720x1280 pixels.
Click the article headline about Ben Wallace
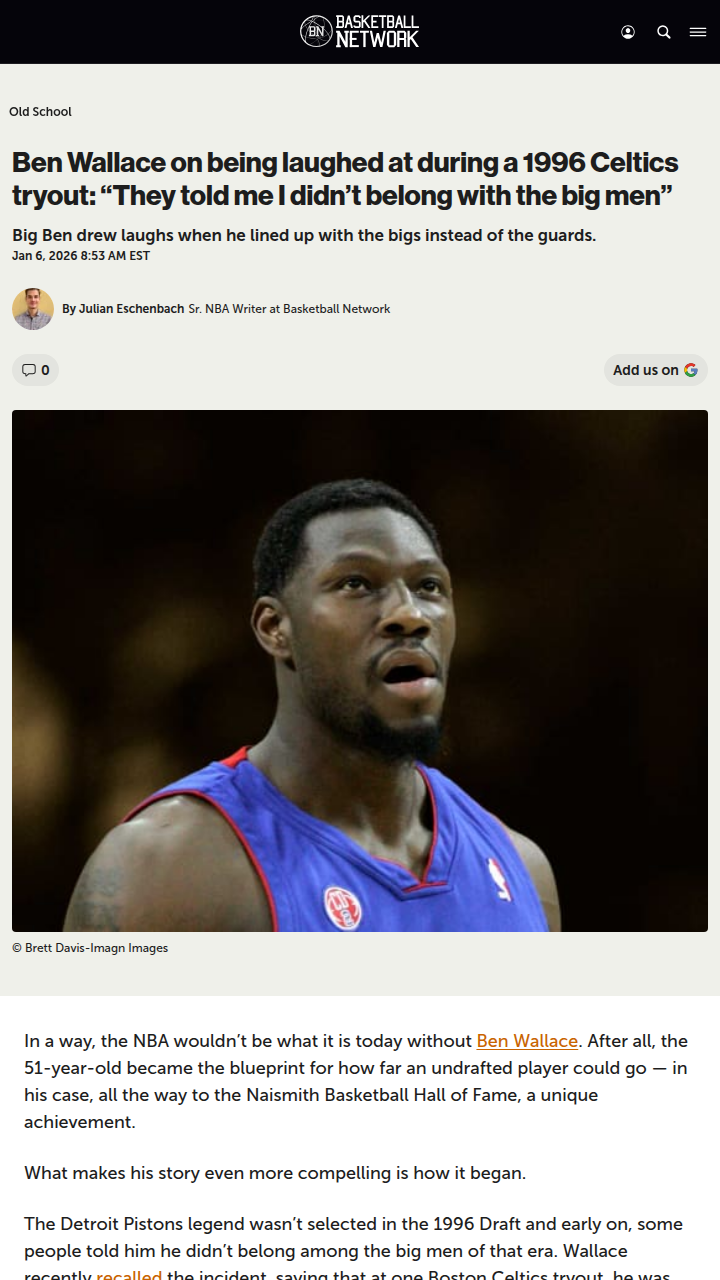[345, 179]
